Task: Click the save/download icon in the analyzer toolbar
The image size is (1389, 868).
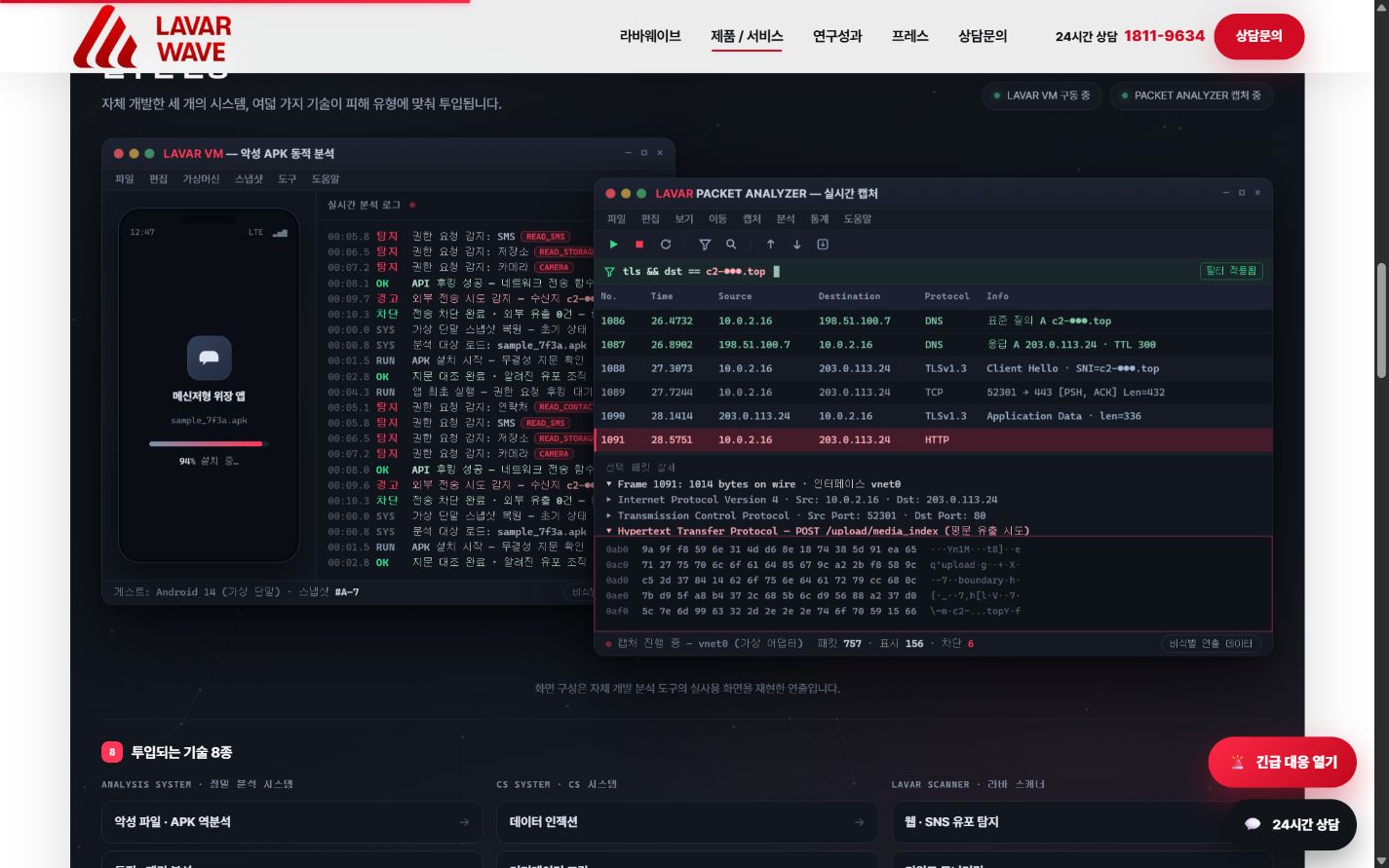Action: click(x=823, y=245)
